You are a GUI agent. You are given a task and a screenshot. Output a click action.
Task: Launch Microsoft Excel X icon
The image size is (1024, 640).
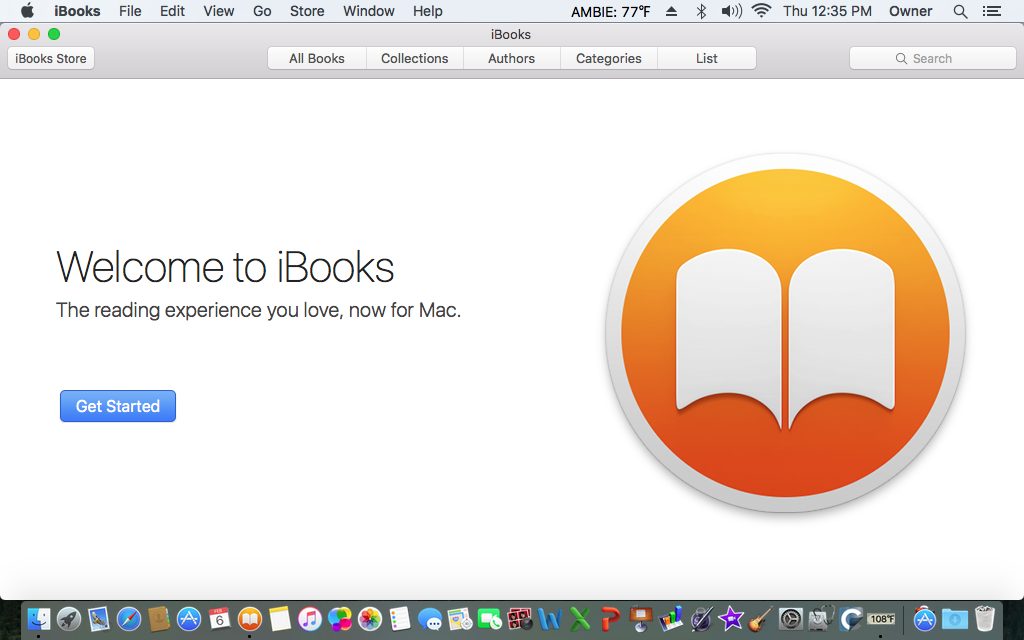tap(580, 618)
